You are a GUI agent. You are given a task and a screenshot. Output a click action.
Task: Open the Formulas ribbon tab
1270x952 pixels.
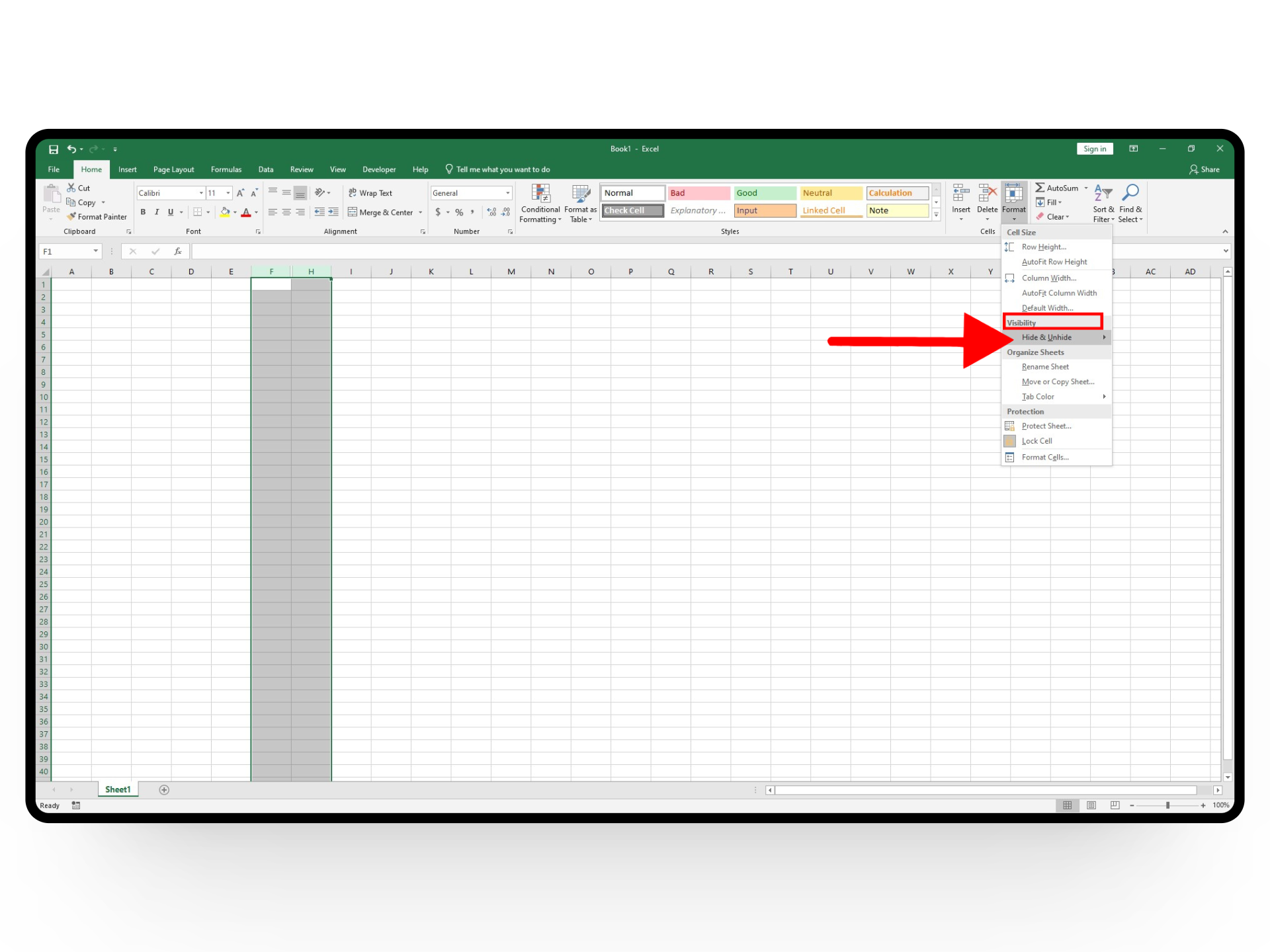pos(226,170)
